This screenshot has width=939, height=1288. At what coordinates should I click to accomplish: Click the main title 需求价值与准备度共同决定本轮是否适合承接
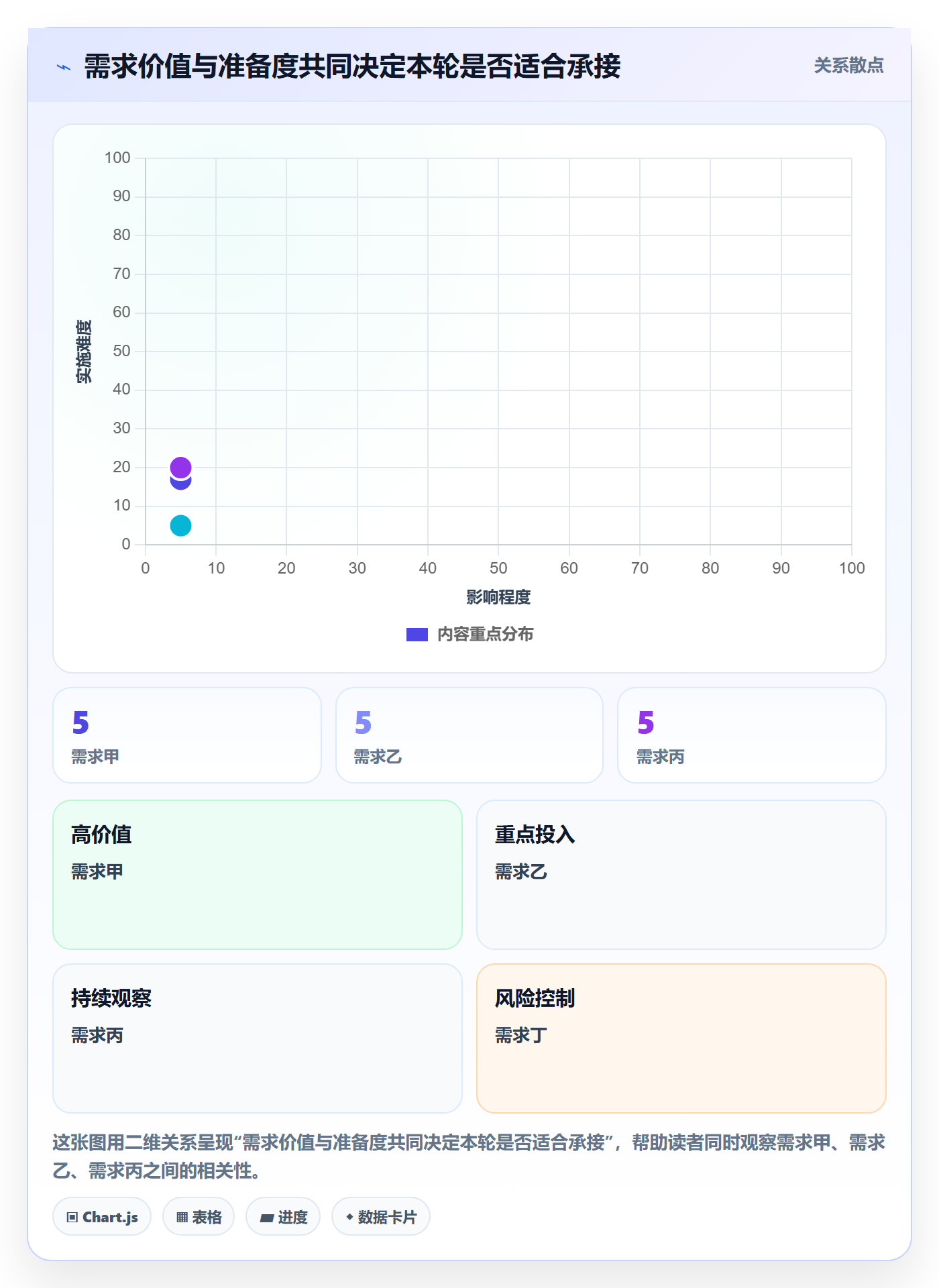[352, 66]
